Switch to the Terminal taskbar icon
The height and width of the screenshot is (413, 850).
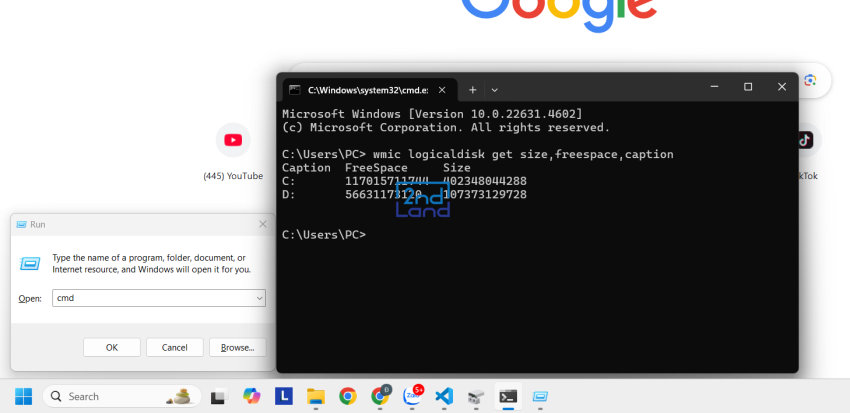click(508, 396)
